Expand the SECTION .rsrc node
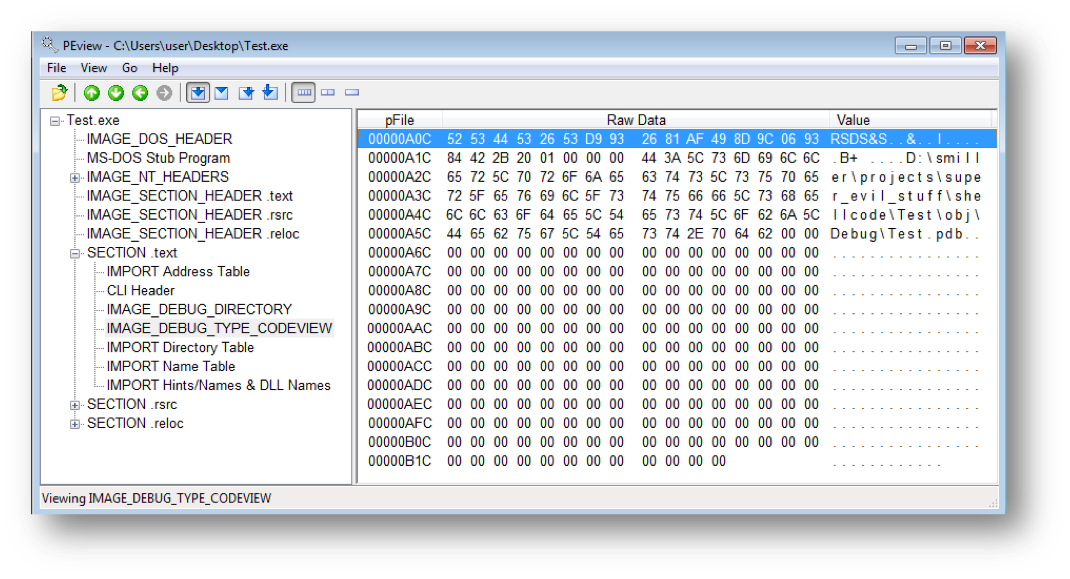This screenshot has height=579, width=1070. (x=74, y=405)
